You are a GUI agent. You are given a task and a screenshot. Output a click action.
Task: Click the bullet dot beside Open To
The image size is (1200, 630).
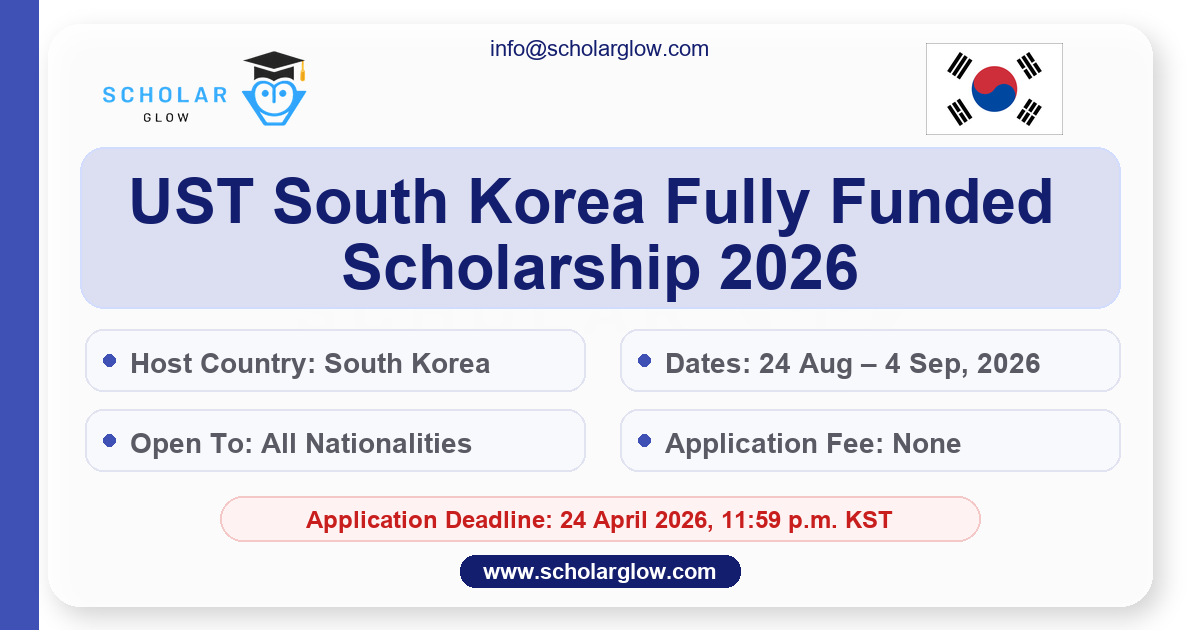[110, 441]
